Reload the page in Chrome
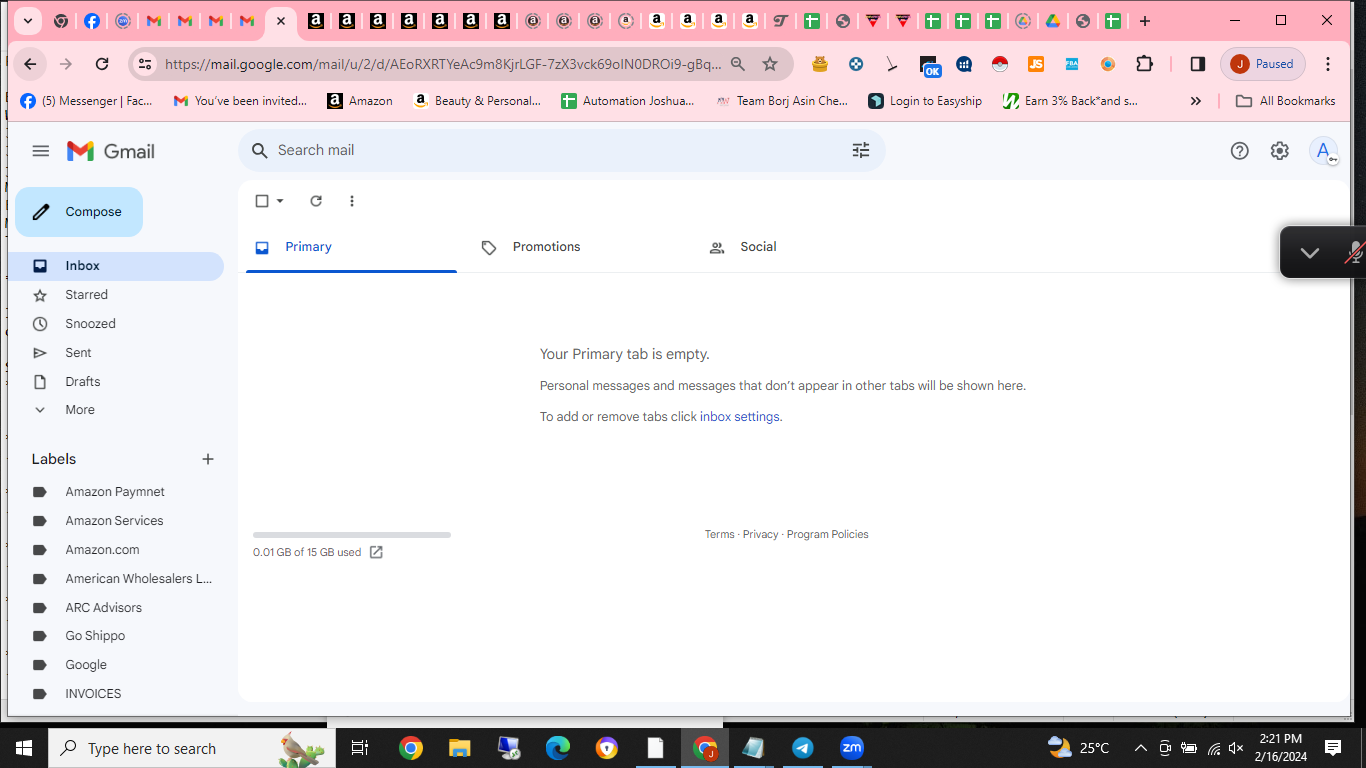Image resolution: width=1366 pixels, height=768 pixels. pos(101,64)
